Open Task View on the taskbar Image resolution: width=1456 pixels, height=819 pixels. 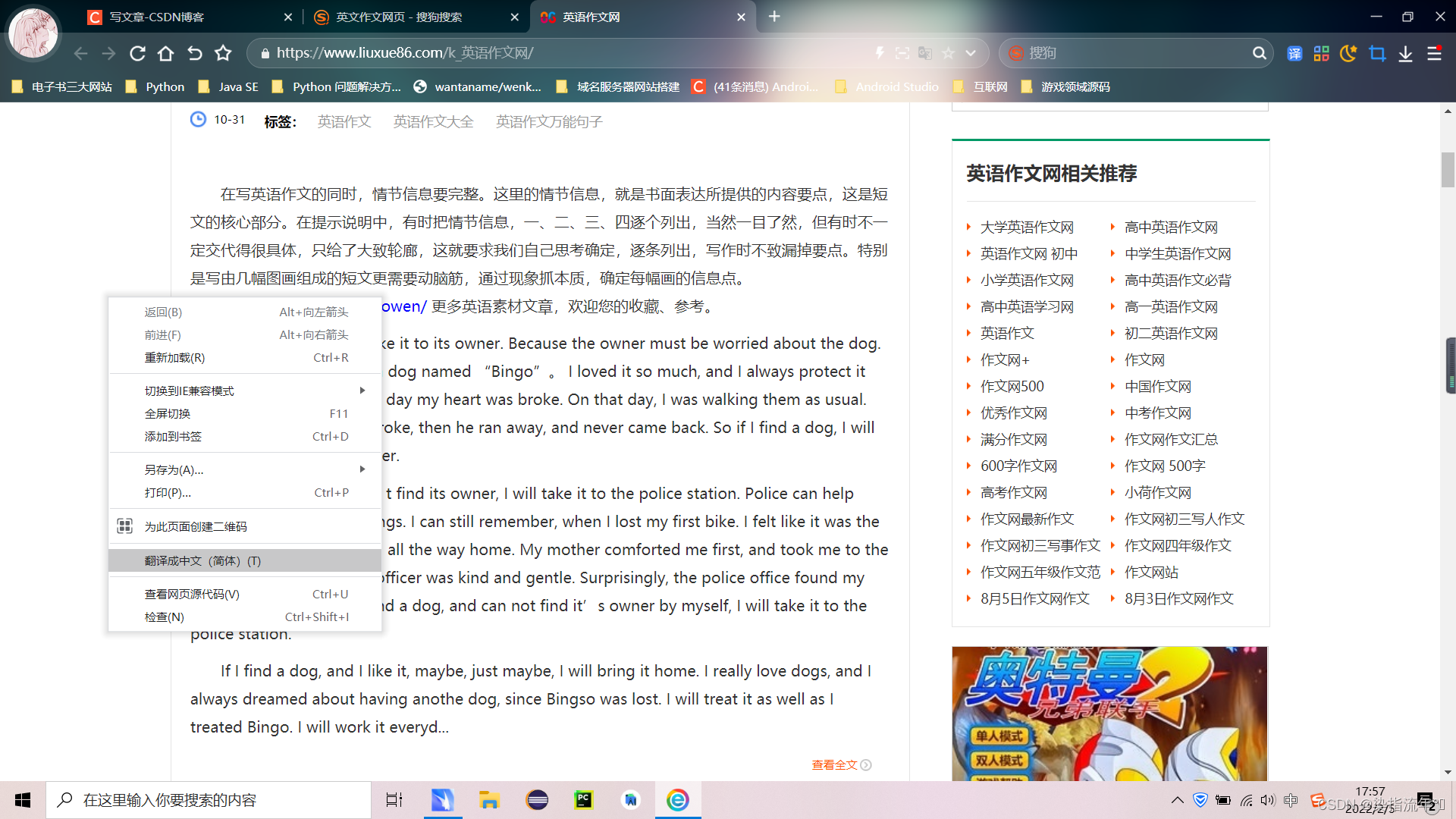click(x=394, y=800)
